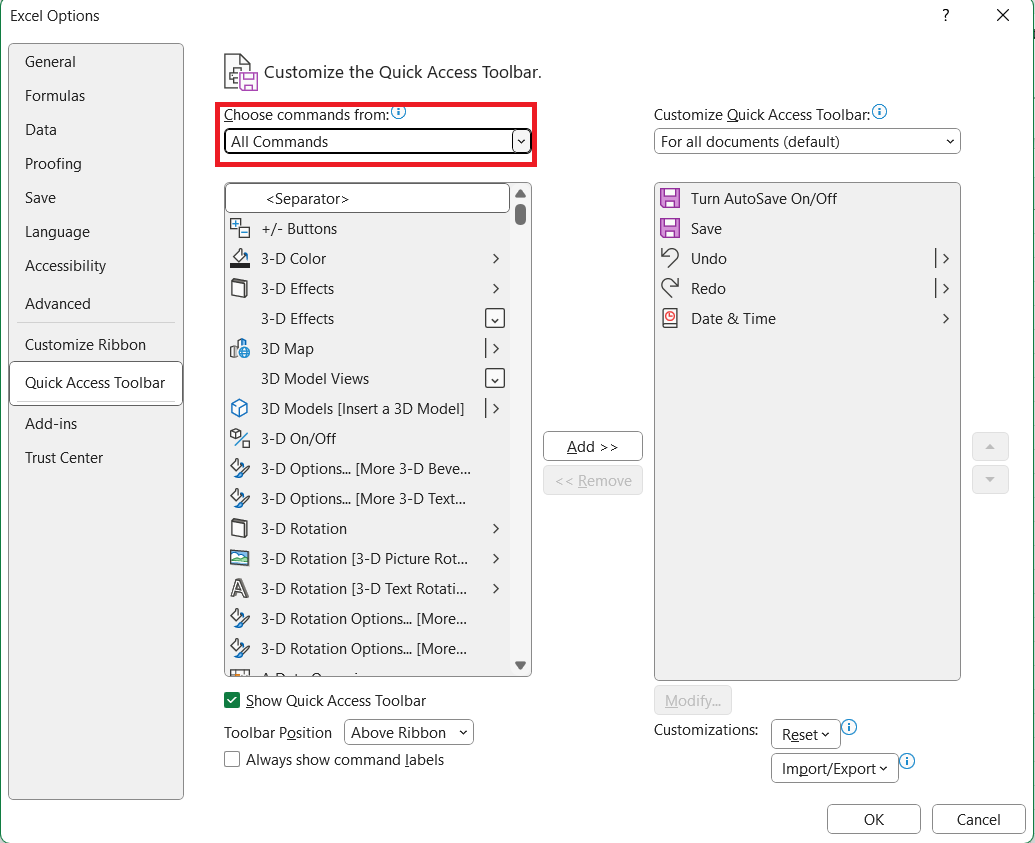Expand the Undo split arrow
This screenshot has width=1035, height=843.
tap(946, 258)
